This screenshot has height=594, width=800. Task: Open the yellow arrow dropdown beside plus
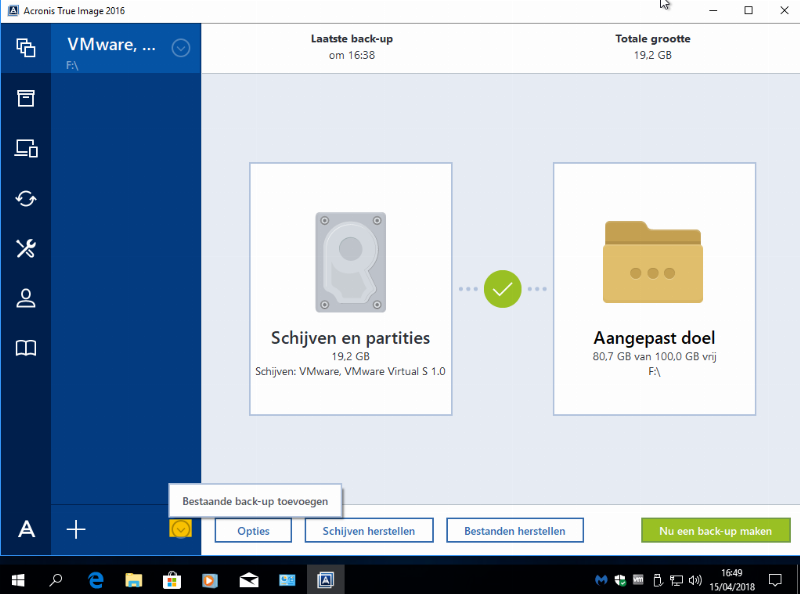pos(180,529)
